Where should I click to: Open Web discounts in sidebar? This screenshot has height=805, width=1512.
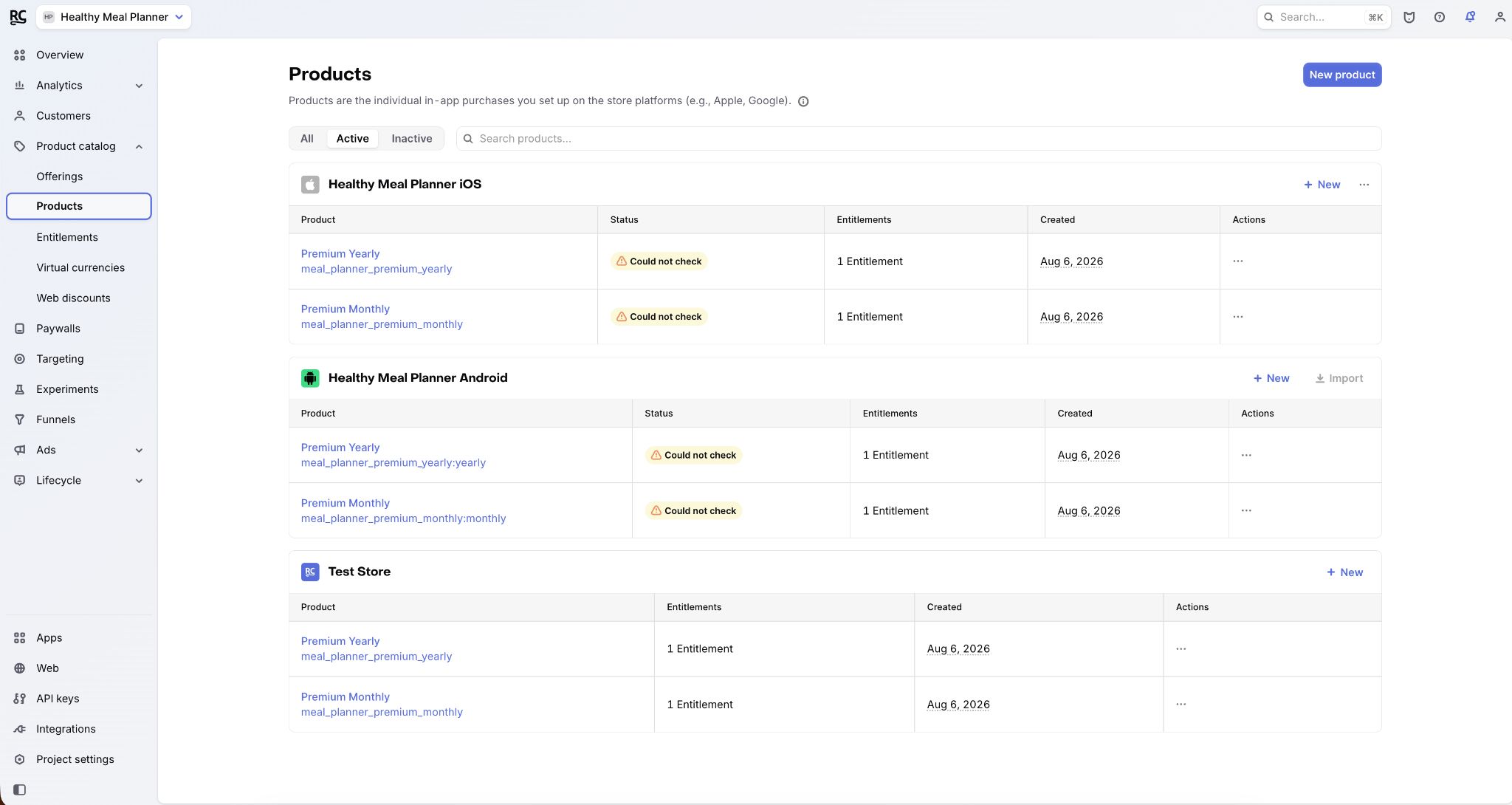[73, 298]
